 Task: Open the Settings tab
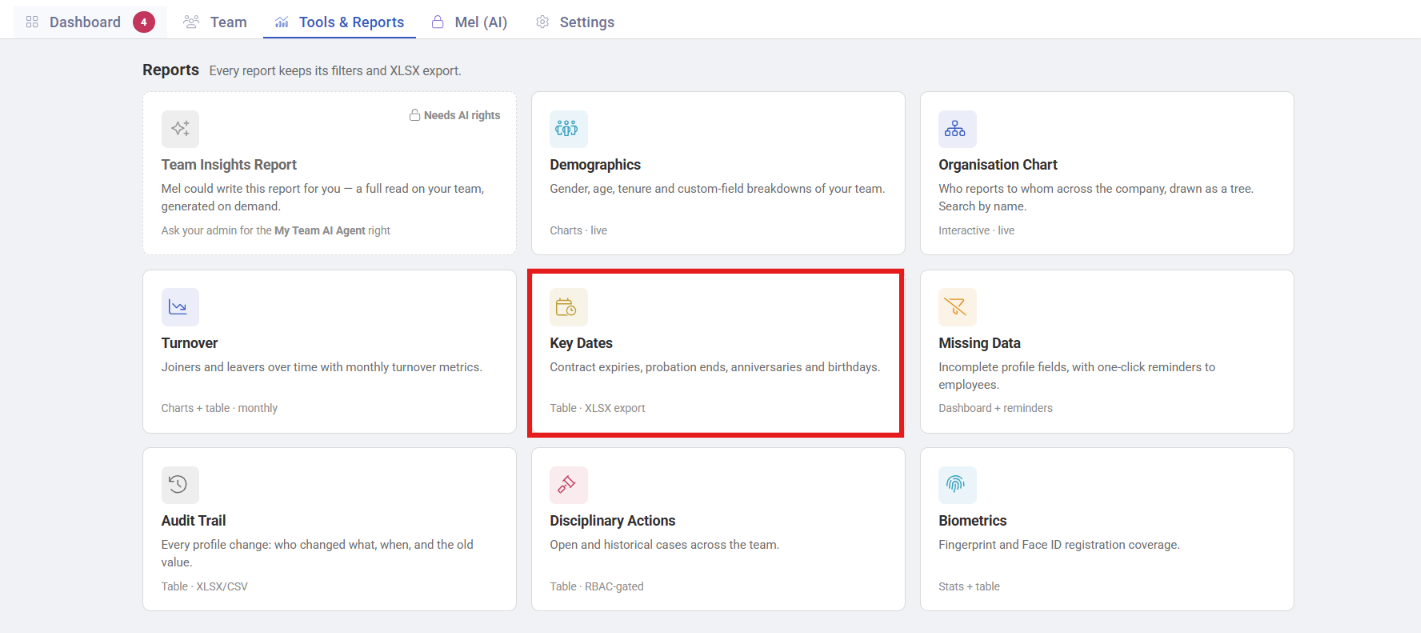click(x=575, y=22)
